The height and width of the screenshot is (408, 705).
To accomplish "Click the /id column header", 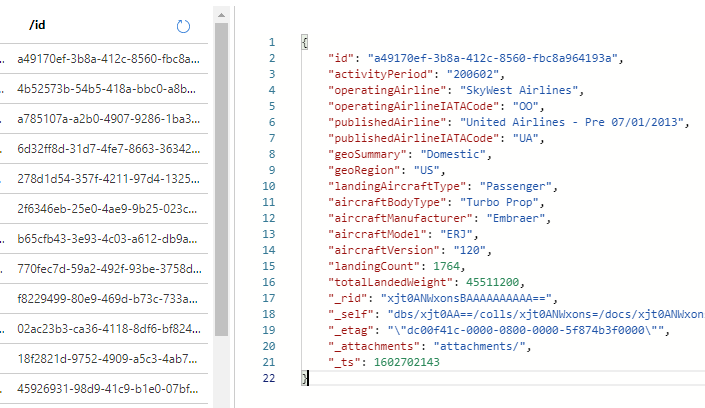I will [x=37, y=25].
